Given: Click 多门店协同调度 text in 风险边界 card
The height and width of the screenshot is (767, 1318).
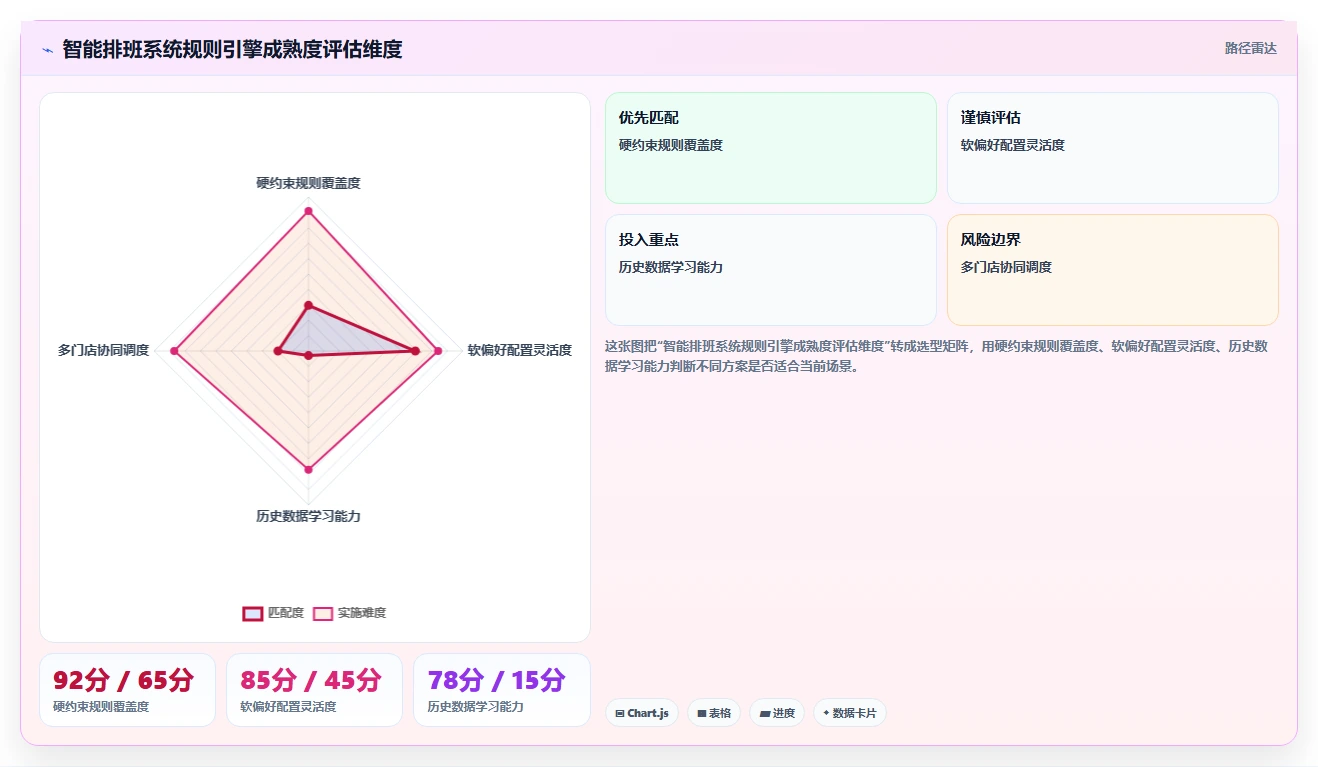Looking at the screenshot, I should pyautogui.click(x=1006, y=267).
